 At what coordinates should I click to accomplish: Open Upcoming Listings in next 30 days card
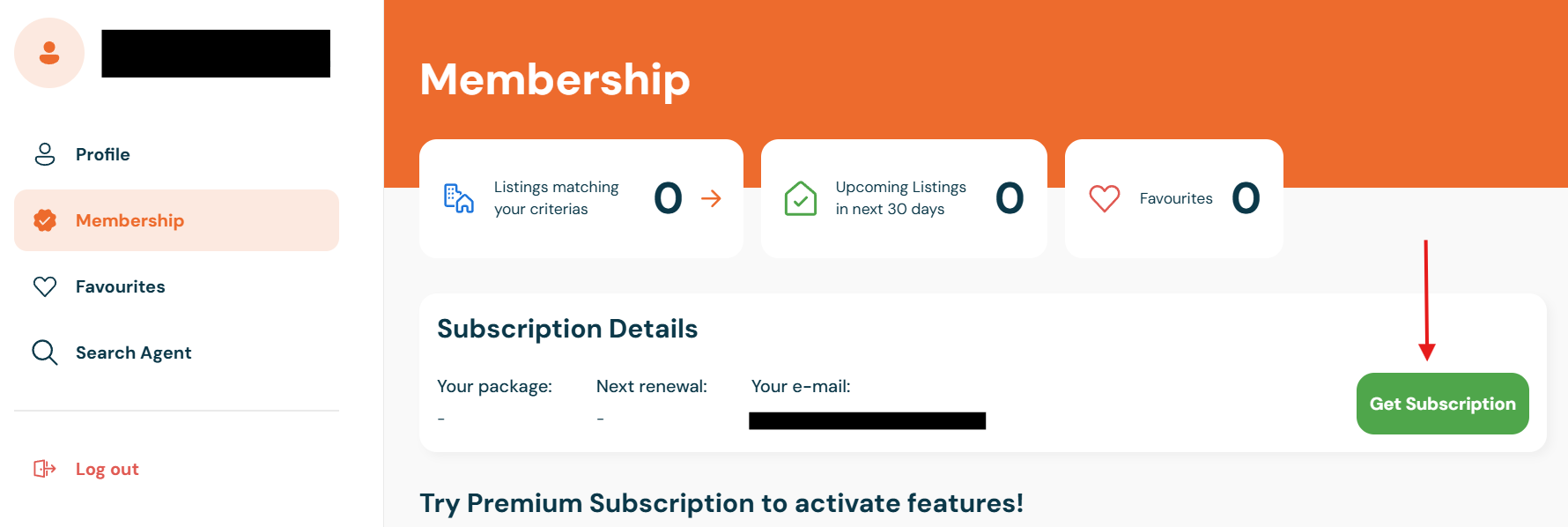point(902,198)
